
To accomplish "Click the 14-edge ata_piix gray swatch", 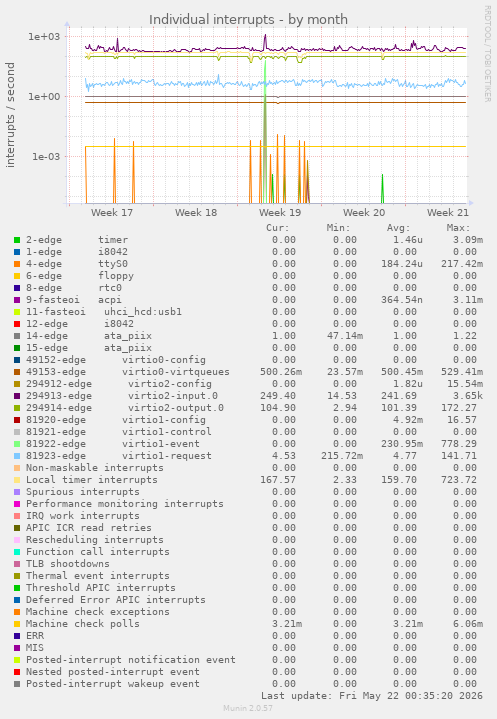I will [17, 336].
